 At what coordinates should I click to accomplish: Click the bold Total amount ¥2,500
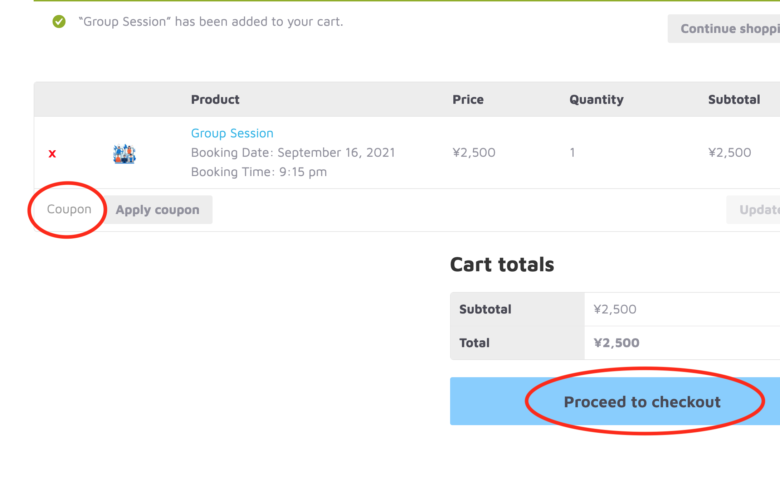[616, 343]
